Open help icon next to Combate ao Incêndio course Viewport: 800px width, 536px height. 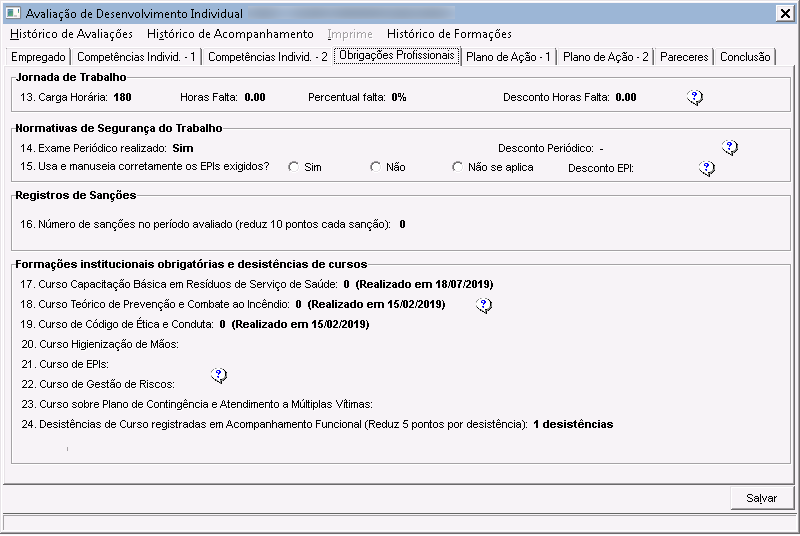[484, 305]
